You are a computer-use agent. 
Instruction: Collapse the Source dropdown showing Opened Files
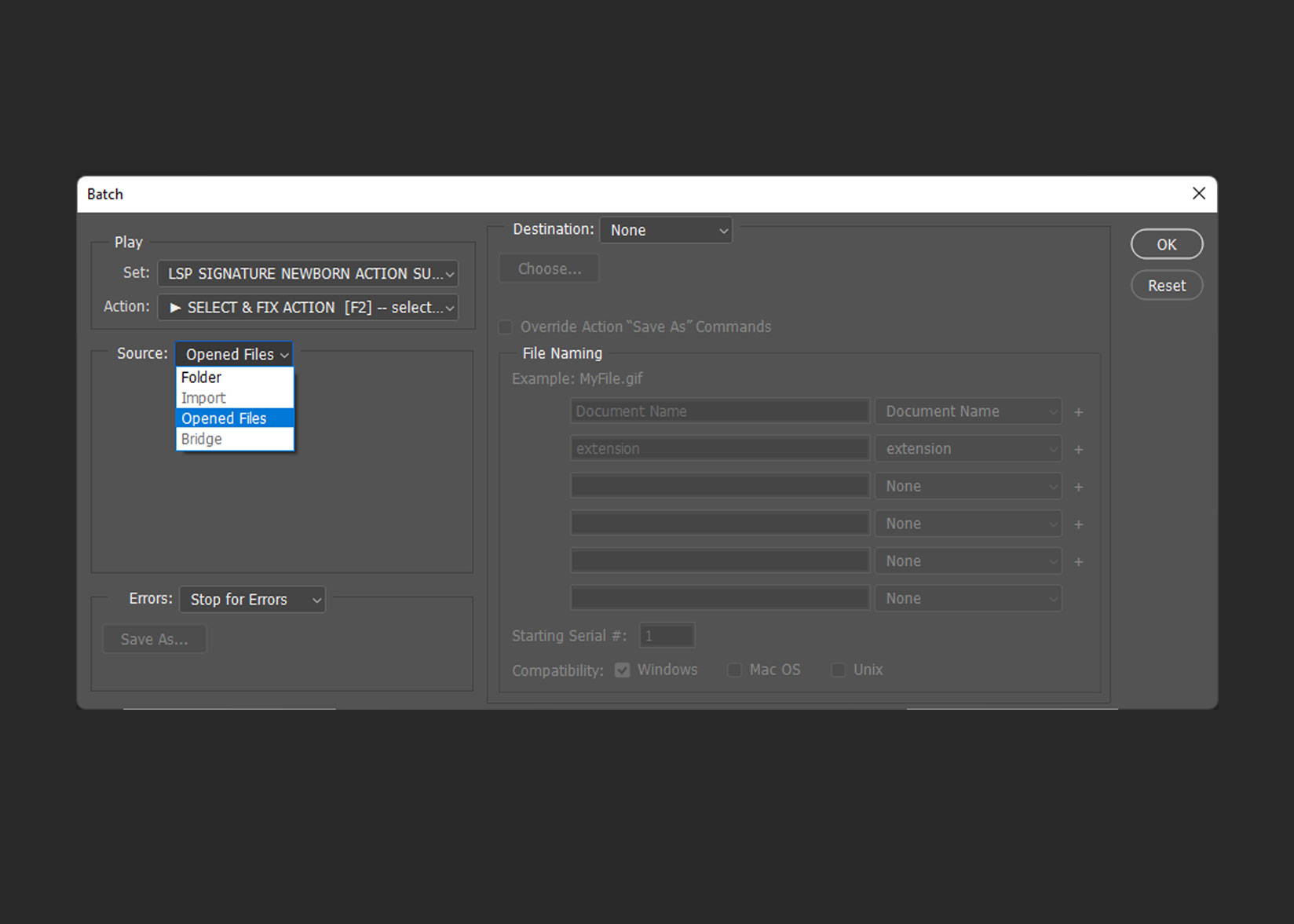[234, 354]
